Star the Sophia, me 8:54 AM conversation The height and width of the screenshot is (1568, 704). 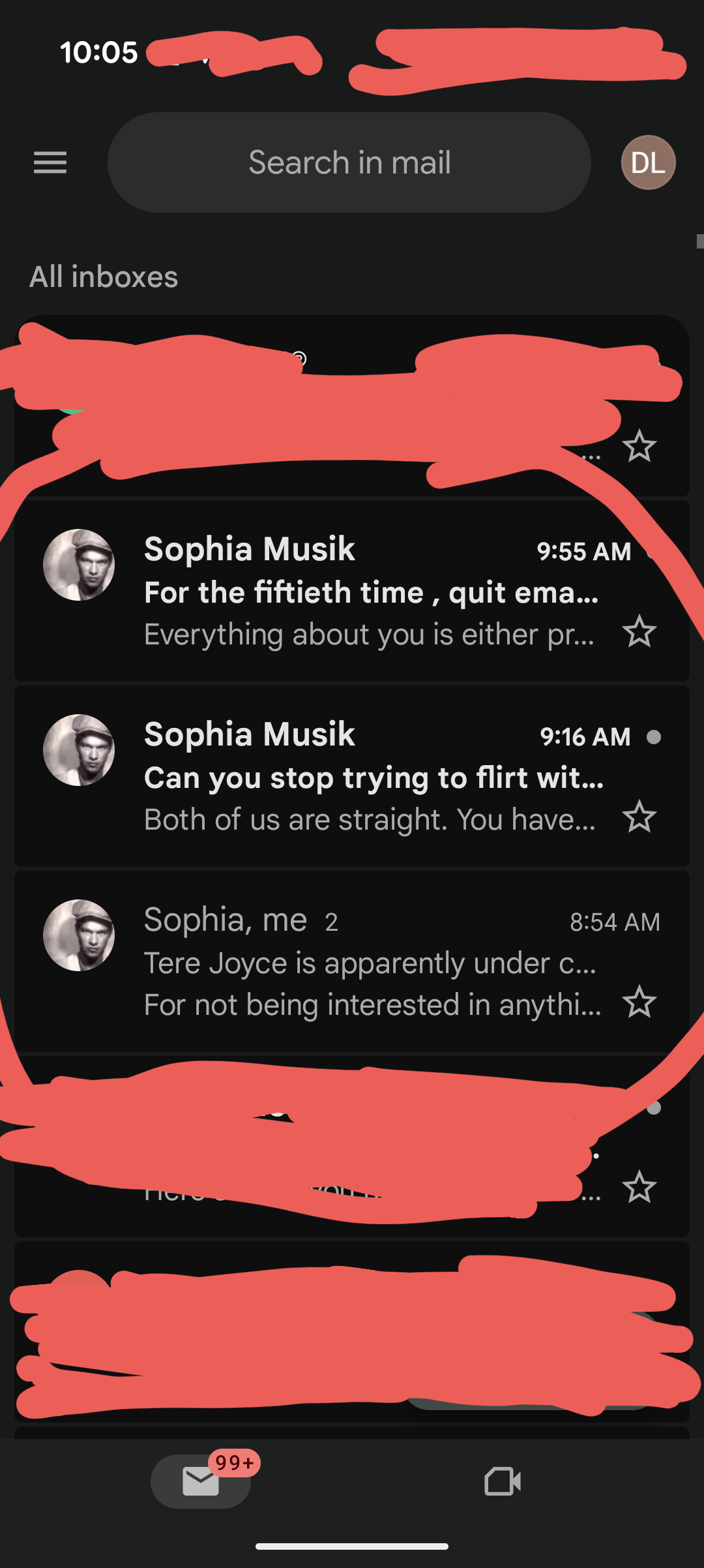point(639,1002)
